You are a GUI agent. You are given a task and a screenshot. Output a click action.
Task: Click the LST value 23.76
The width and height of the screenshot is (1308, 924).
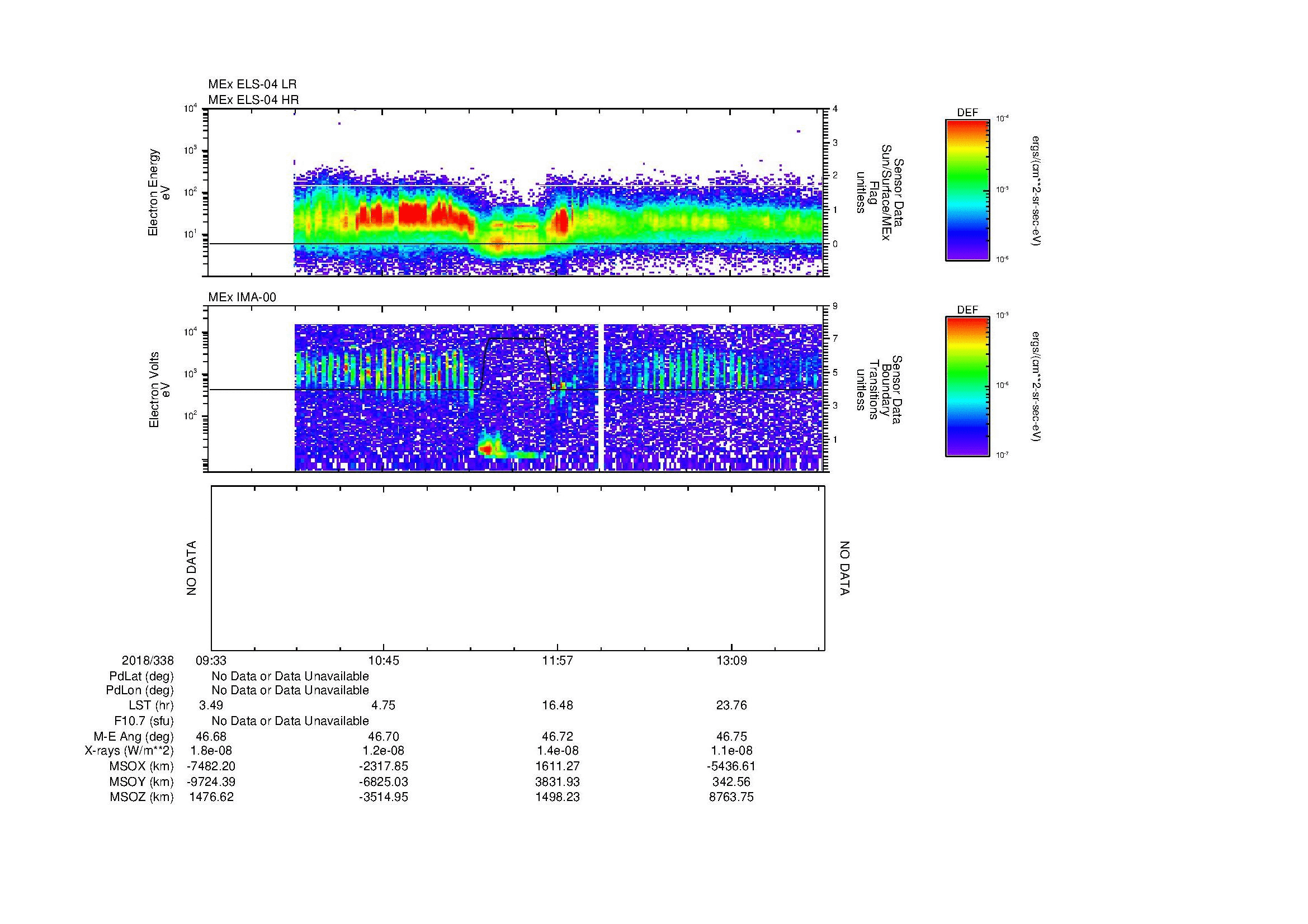pyautogui.click(x=731, y=705)
